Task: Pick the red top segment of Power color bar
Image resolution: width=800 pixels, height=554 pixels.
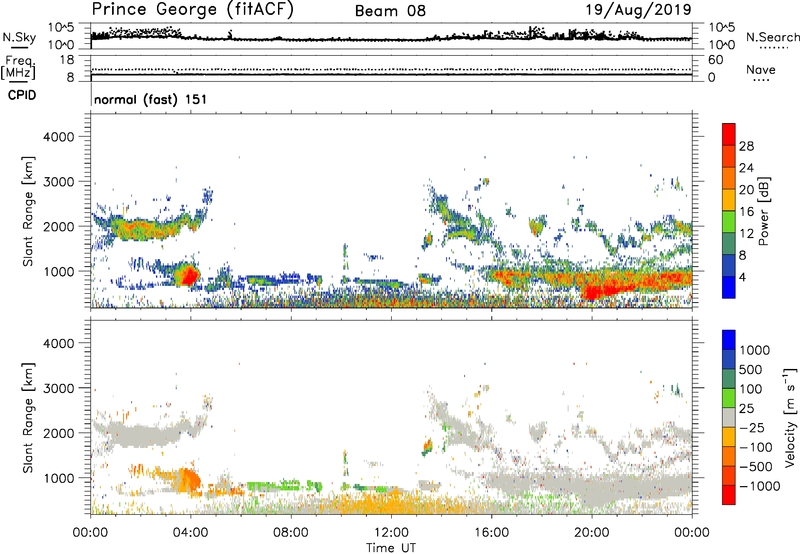Action: (x=729, y=134)
